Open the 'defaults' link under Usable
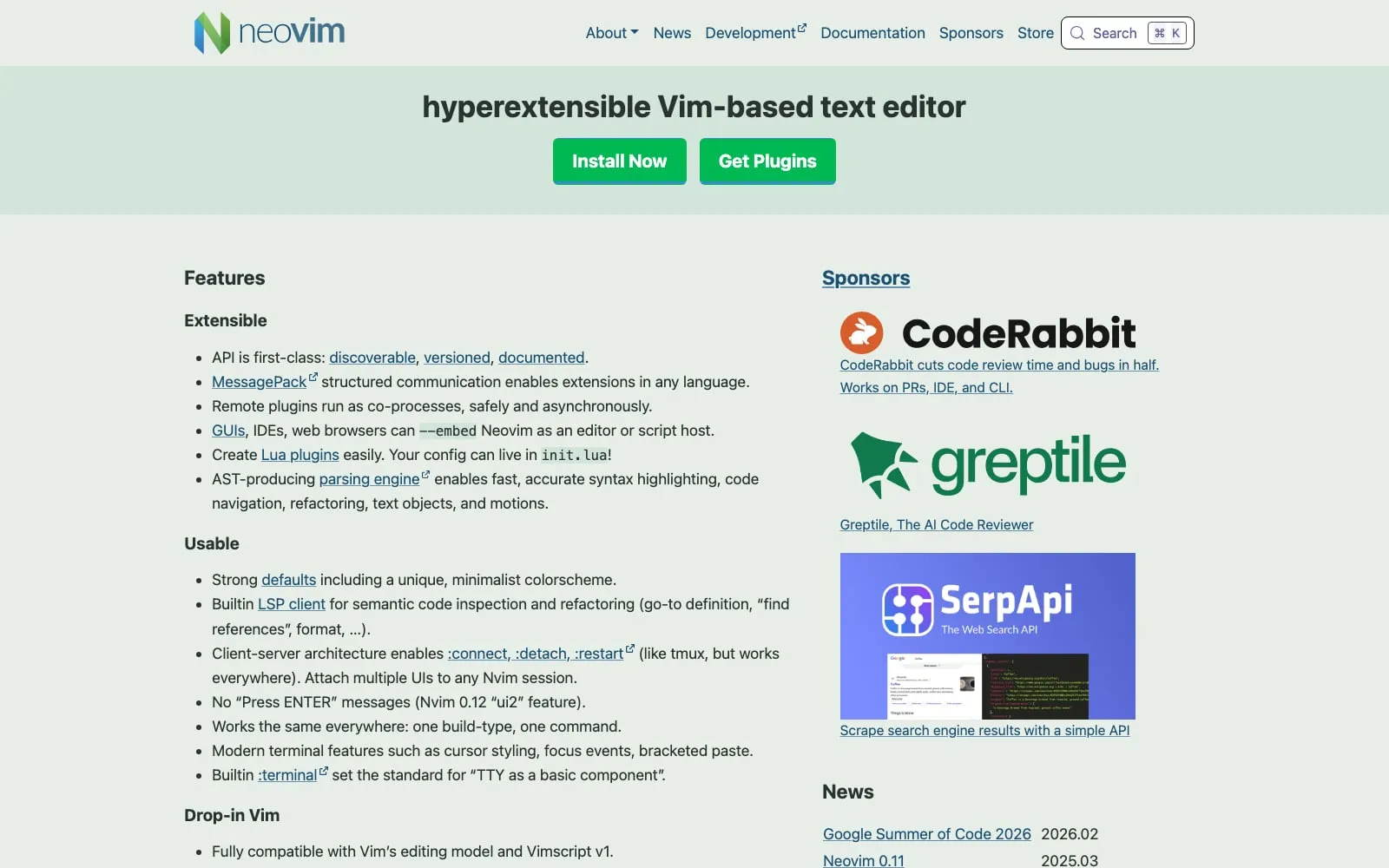Image resolution: width=1389 pixels, height=868 pixels. (289, 580)
